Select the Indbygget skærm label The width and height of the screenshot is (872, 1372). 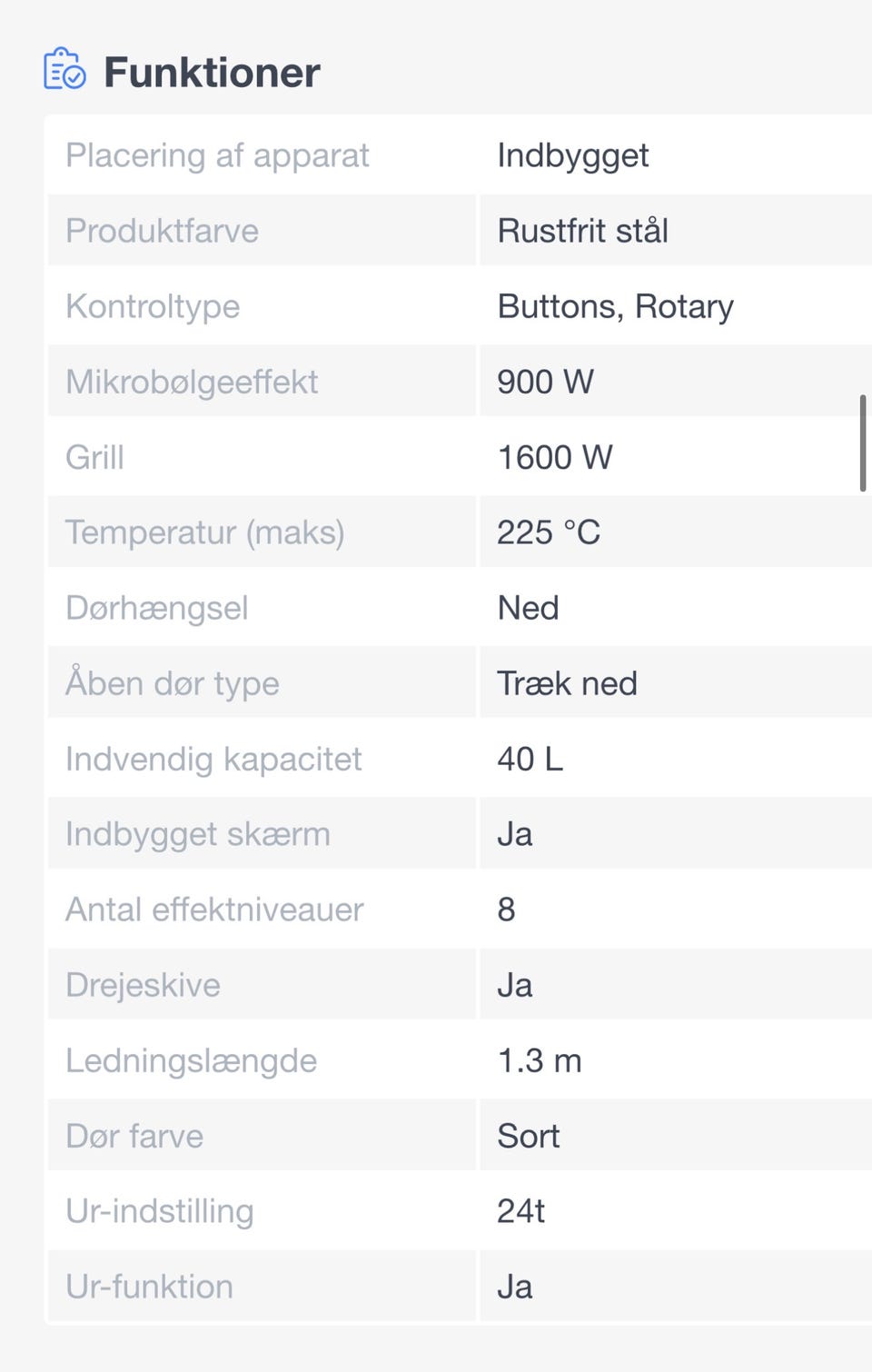(x=197, y=834)
